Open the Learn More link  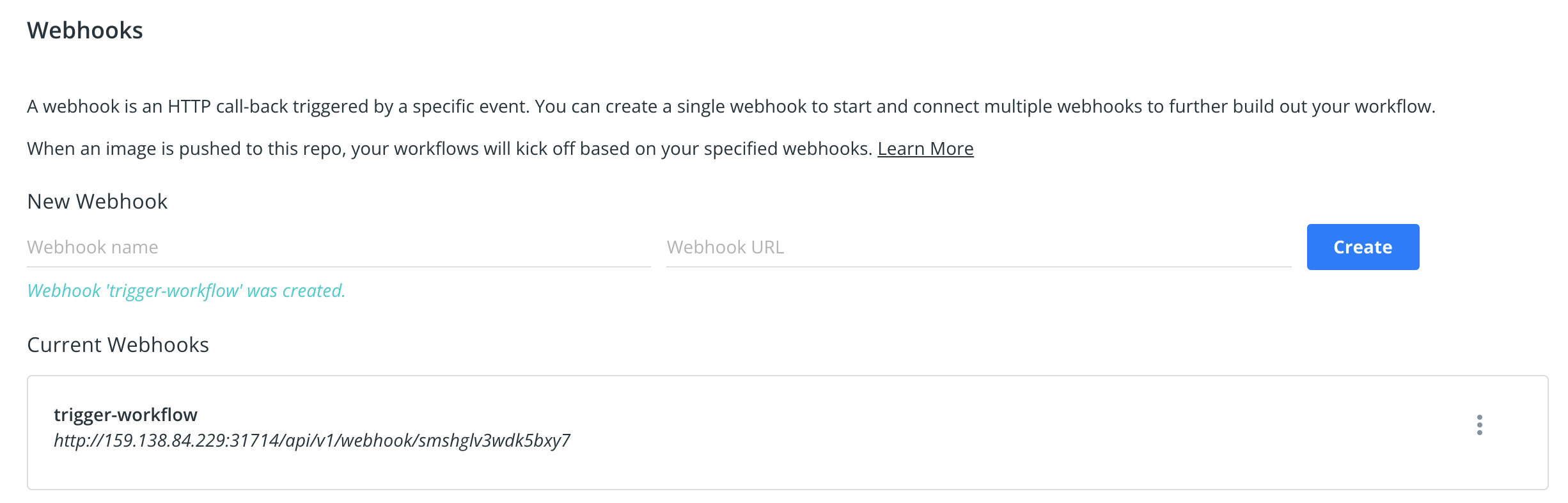[925, 148]
